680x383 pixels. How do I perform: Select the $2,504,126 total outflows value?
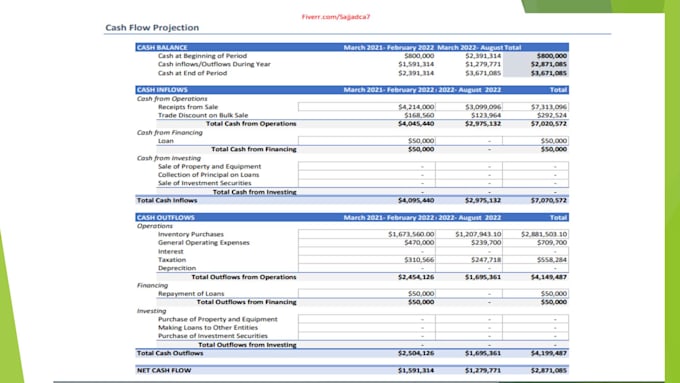coord(416,353)
